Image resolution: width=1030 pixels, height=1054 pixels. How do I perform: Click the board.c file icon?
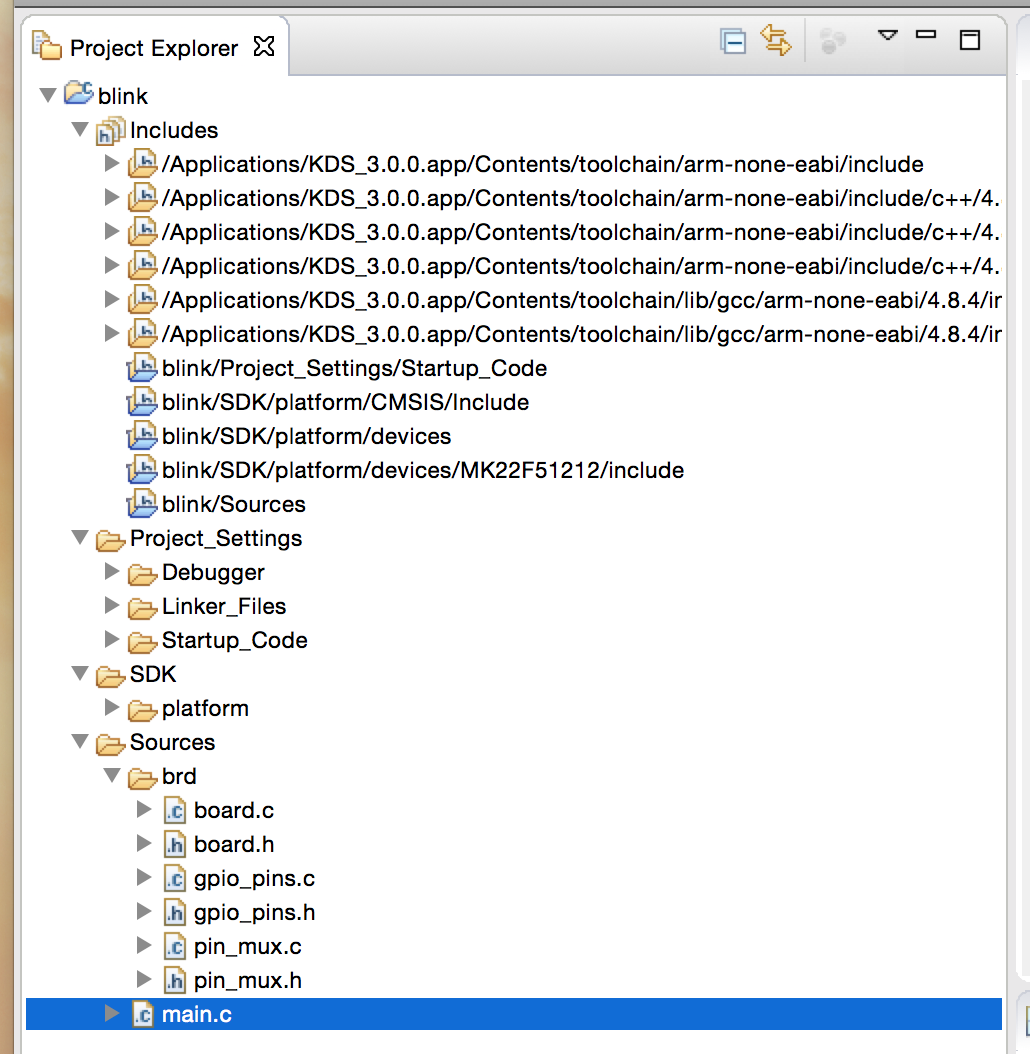tap(174, 811)
